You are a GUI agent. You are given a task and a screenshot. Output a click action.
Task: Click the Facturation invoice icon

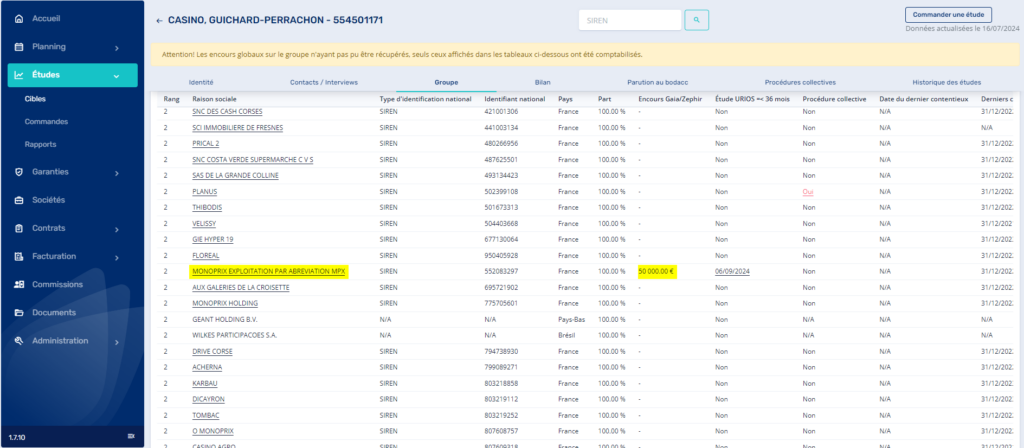tap(19, 257)
